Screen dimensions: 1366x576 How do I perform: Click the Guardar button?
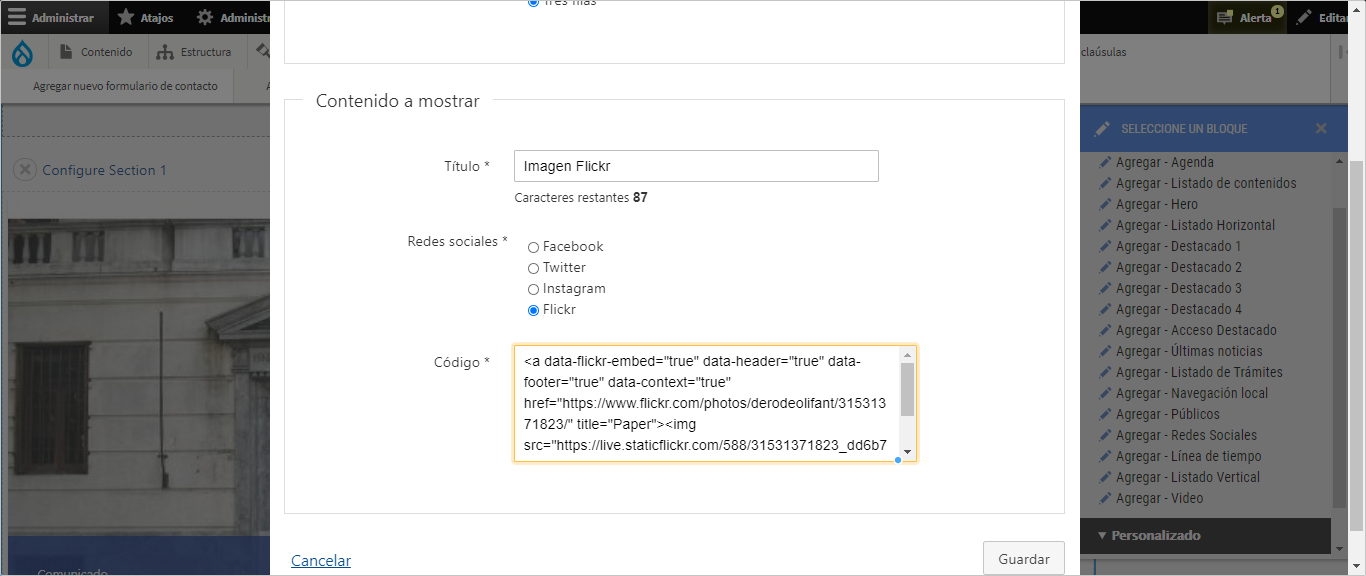click(1024, 559)
